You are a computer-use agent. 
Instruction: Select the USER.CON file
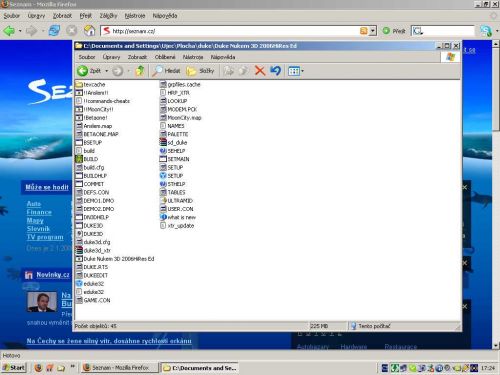click(177, 209)
